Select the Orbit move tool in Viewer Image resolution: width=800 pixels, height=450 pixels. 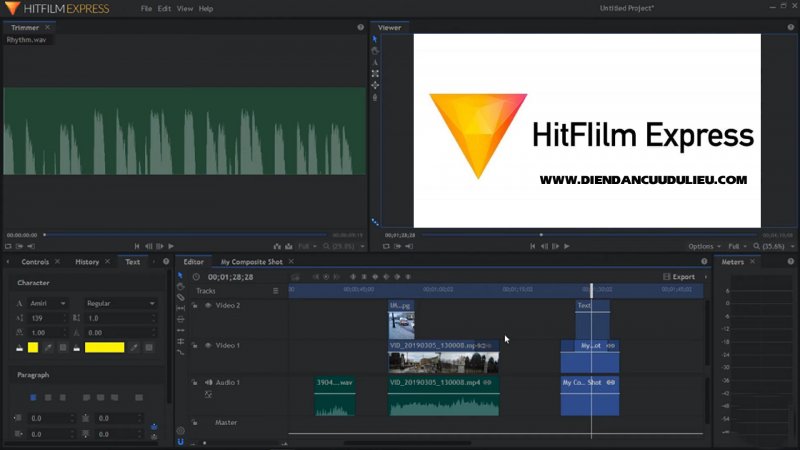(375, 85)
